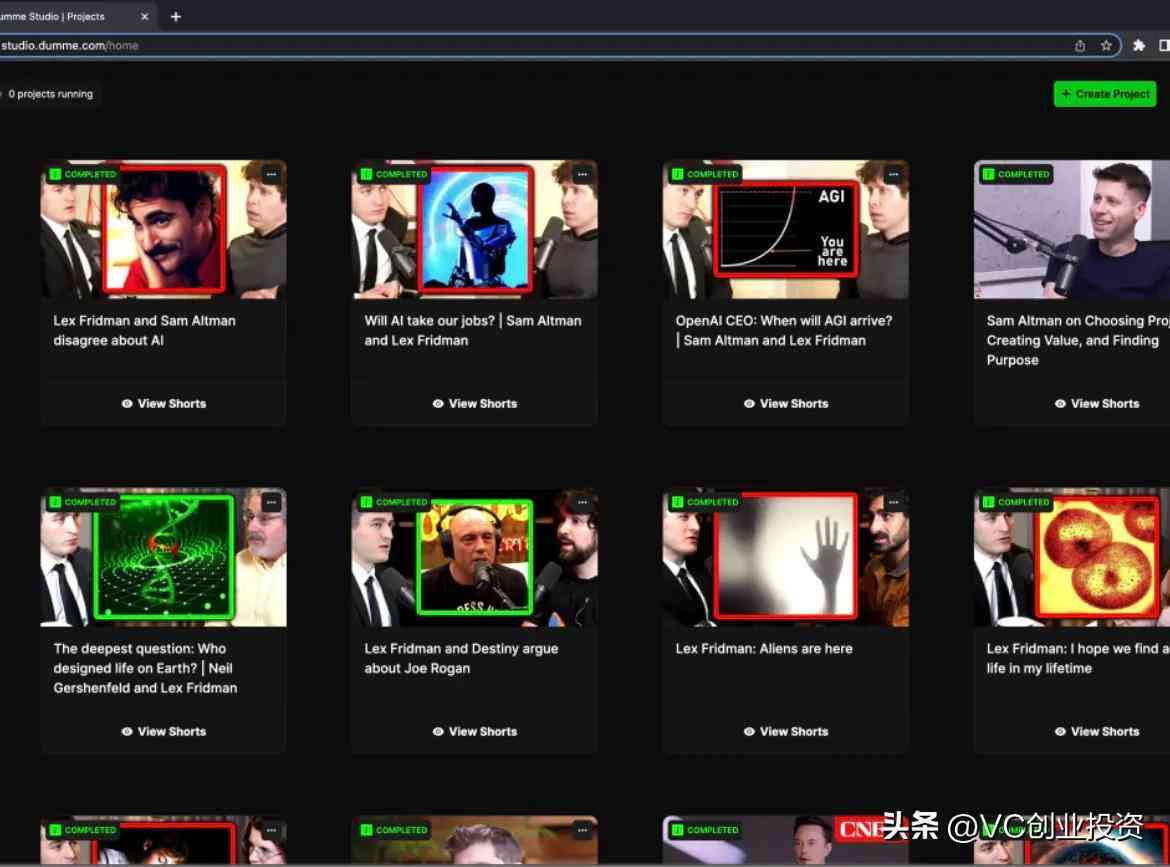Open the green DNA helix thumbnail

(x=165, y=557)
